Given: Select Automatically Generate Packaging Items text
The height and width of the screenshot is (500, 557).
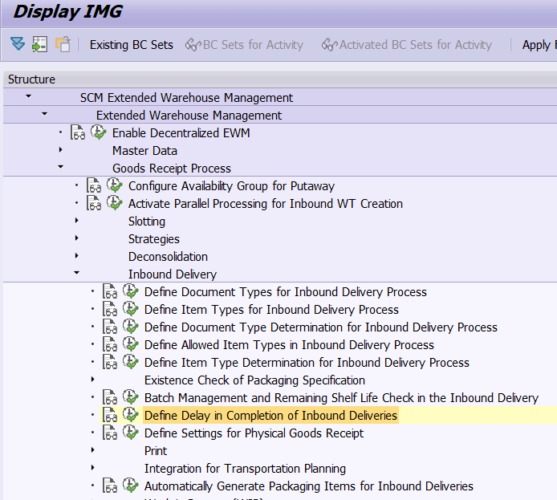Looking at the screenshot, I should [309, 486].
